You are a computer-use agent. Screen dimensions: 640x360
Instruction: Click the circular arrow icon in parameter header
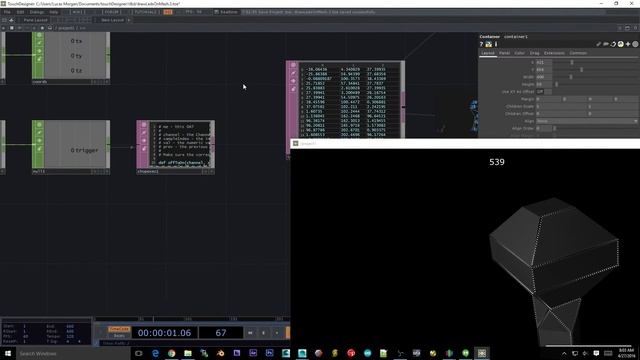[x=613, y=44]
